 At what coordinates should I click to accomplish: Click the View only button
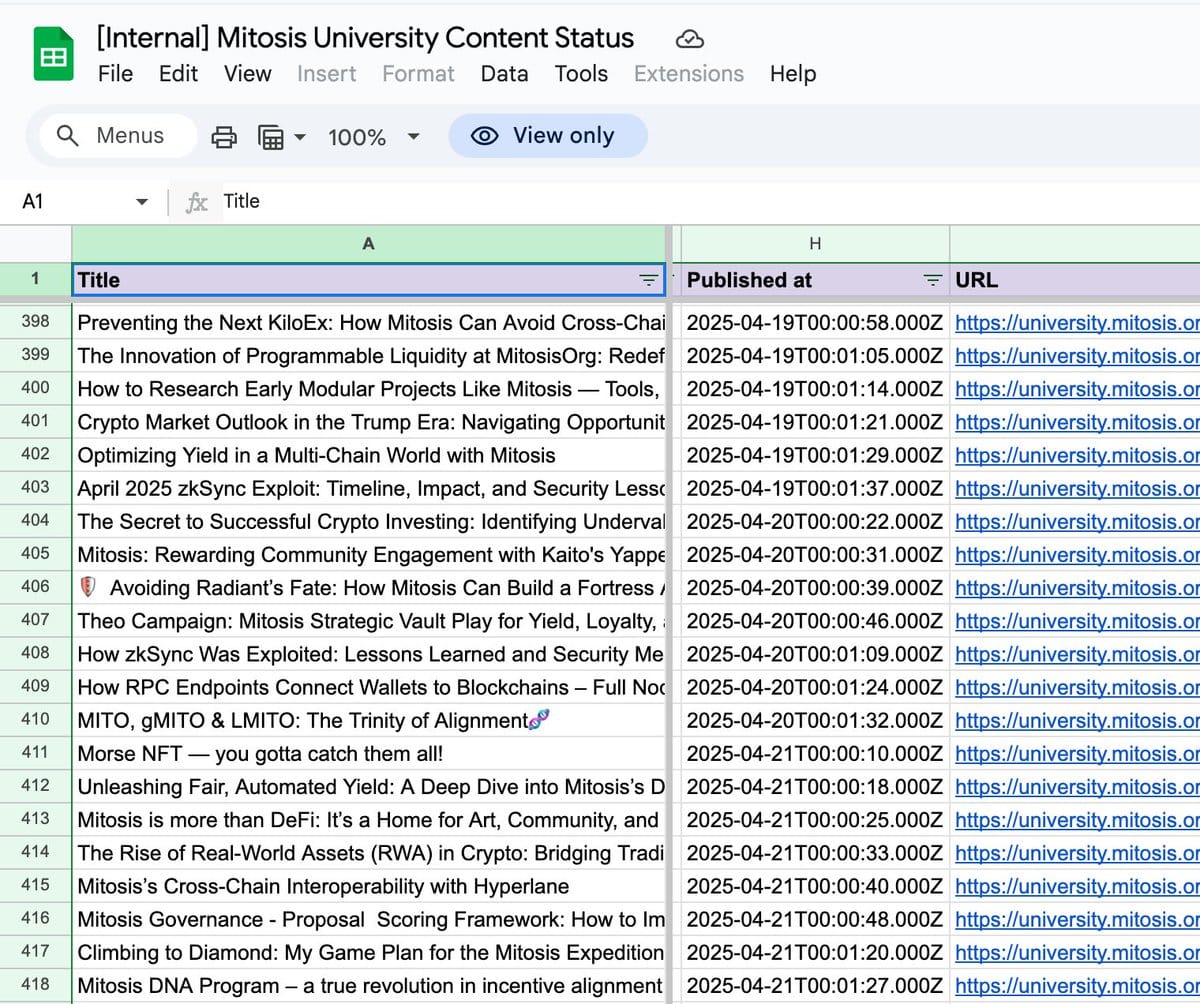[547, 136]
